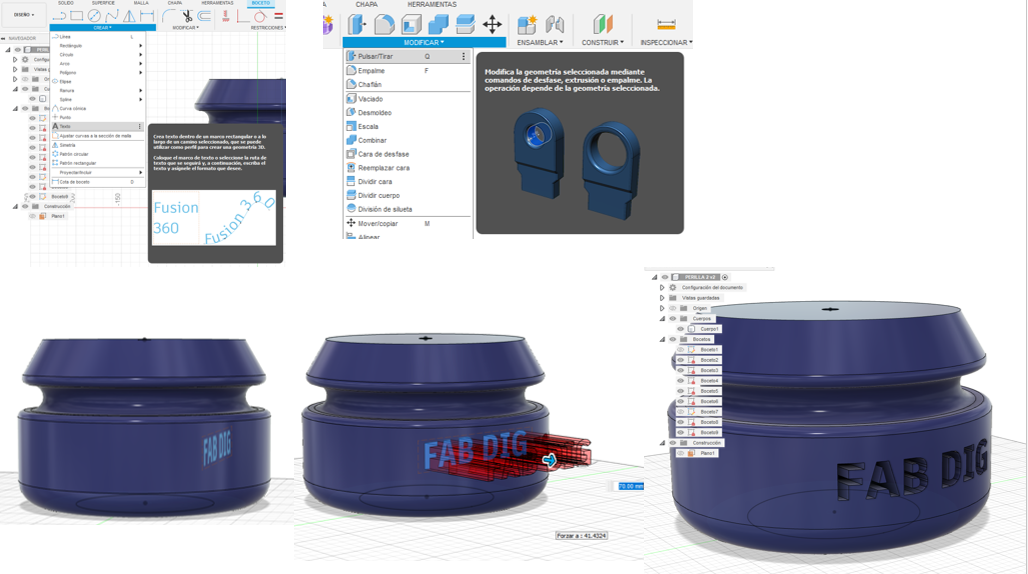Toggle visibility eye of Boceto9
The image size is (1028, 574).
point(681,432)
